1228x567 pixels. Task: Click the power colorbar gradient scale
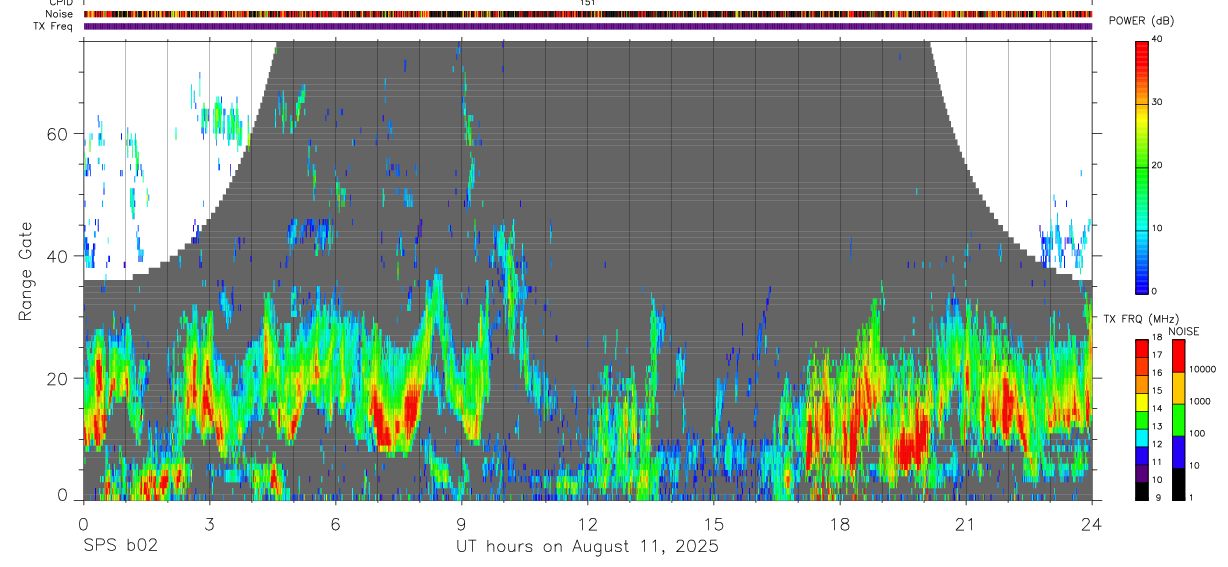[1141, 166]
